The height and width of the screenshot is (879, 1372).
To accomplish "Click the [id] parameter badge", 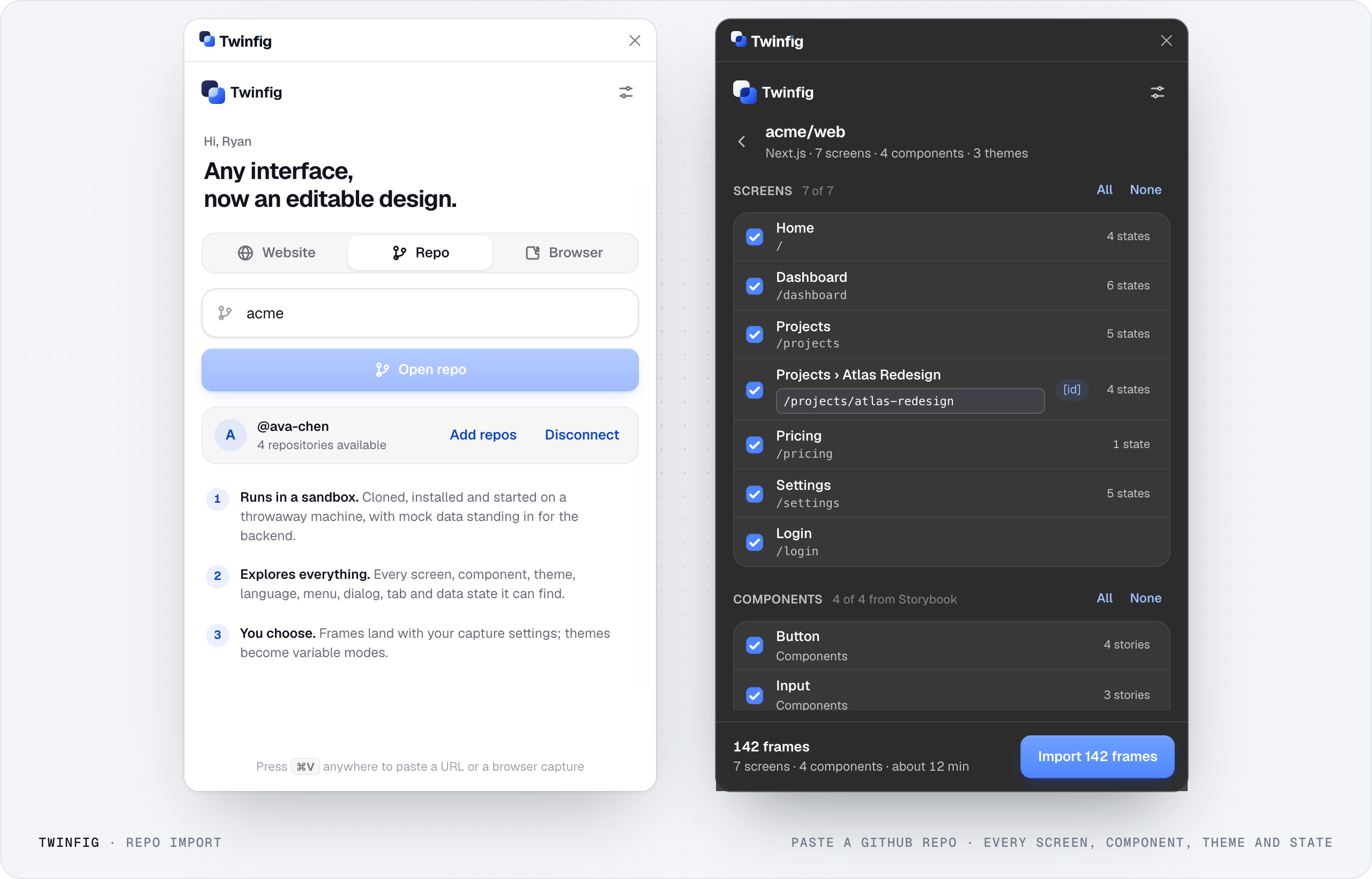I will click(1071, 389).
